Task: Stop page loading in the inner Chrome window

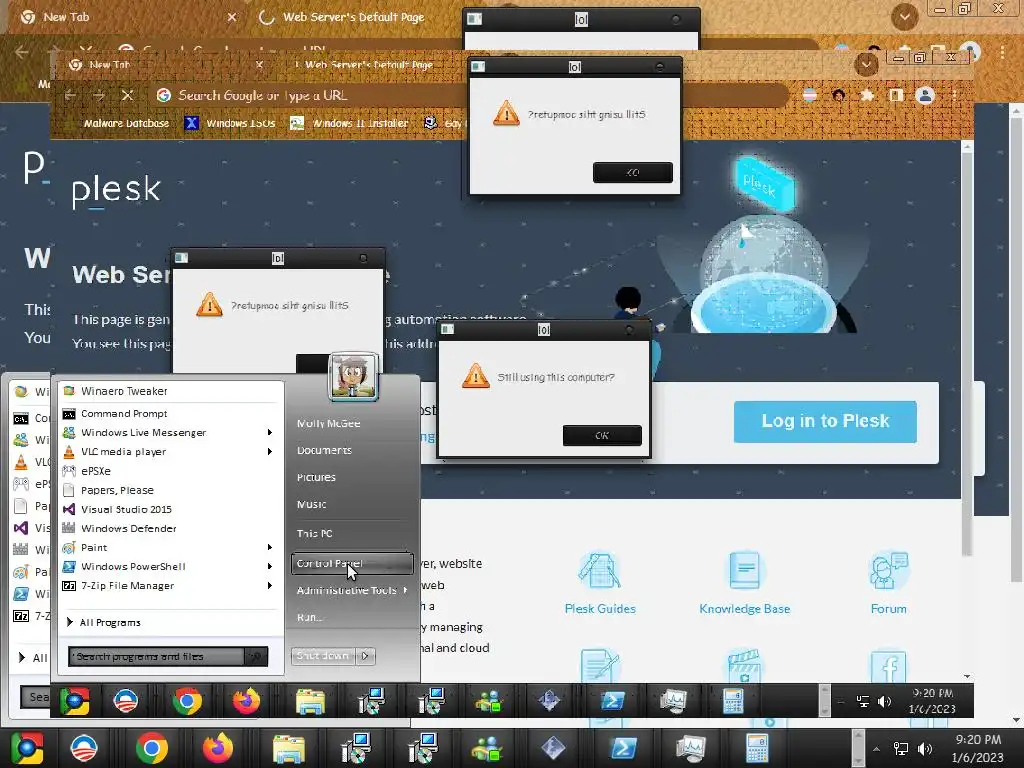Action: pyautogui.click(x=127, y=95)
